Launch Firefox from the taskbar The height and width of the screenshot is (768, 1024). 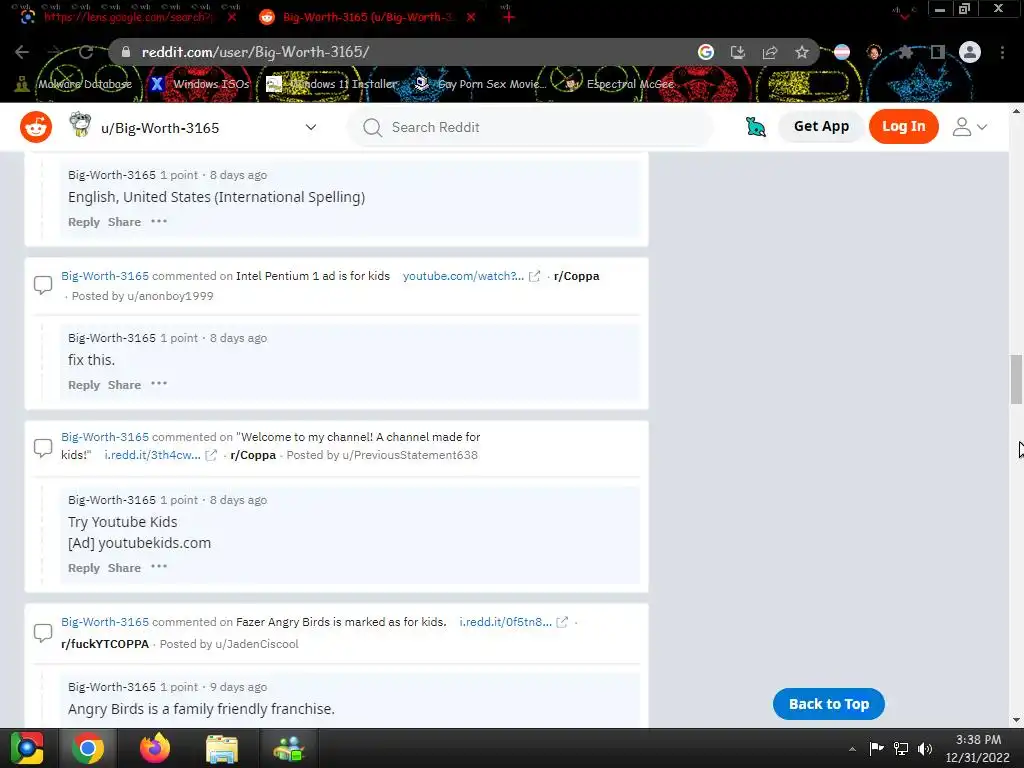(155, 748)
